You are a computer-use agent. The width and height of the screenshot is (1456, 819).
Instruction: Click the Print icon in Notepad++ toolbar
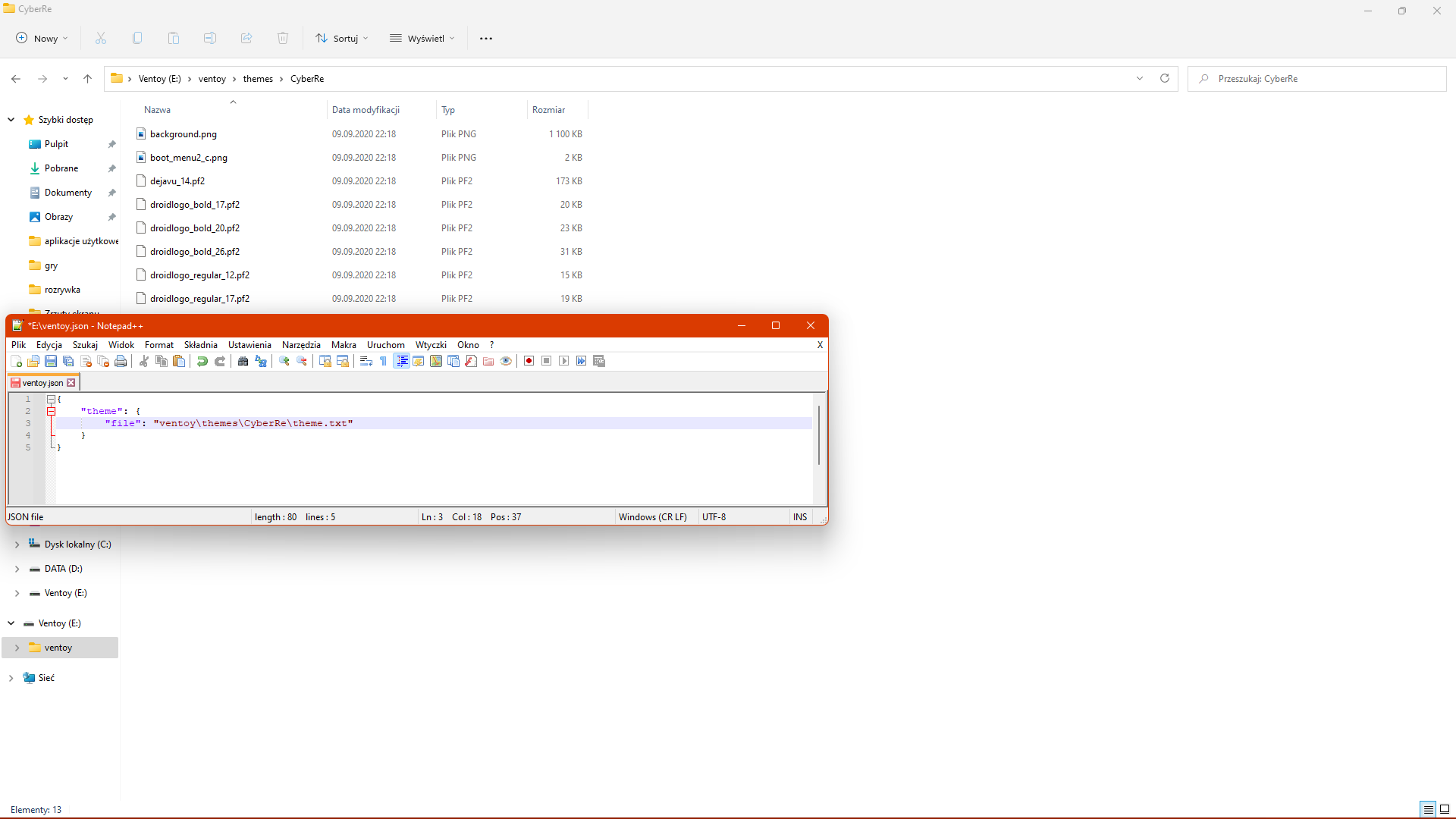(121, 362)
